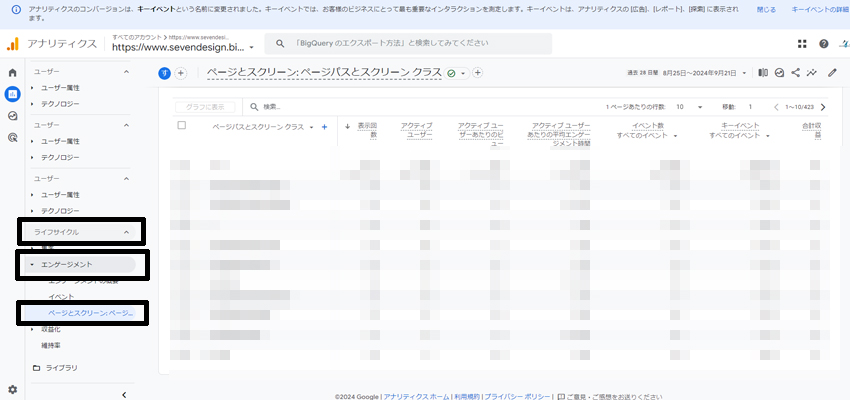
Task: Go to the previous table page arrow
Action: (776, 107)
